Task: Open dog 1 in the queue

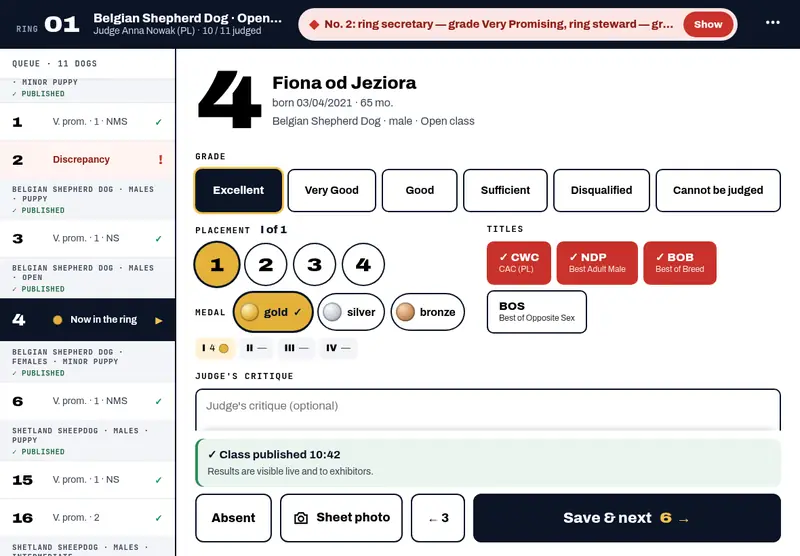Action: pos(87,122)
